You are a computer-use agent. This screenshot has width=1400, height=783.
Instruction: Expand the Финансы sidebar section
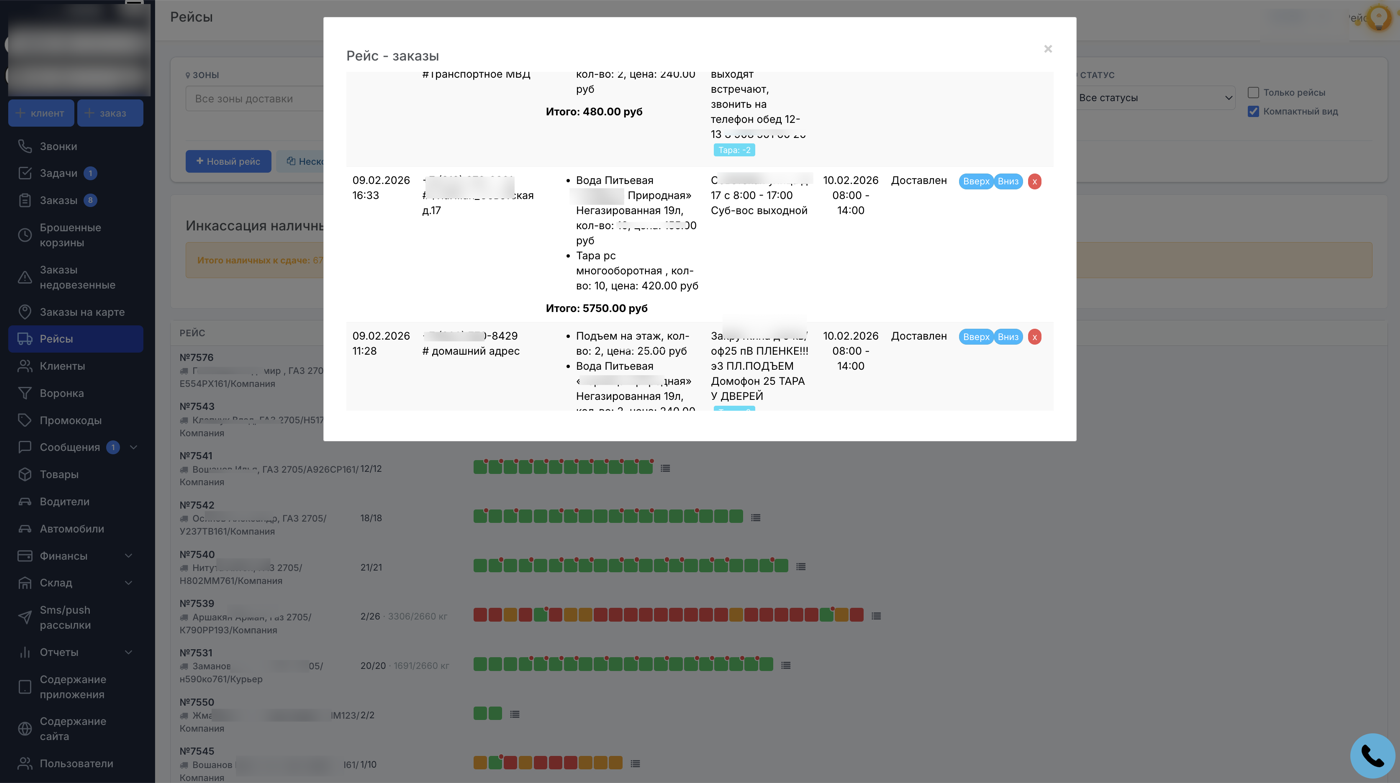(x=128, y=556)
